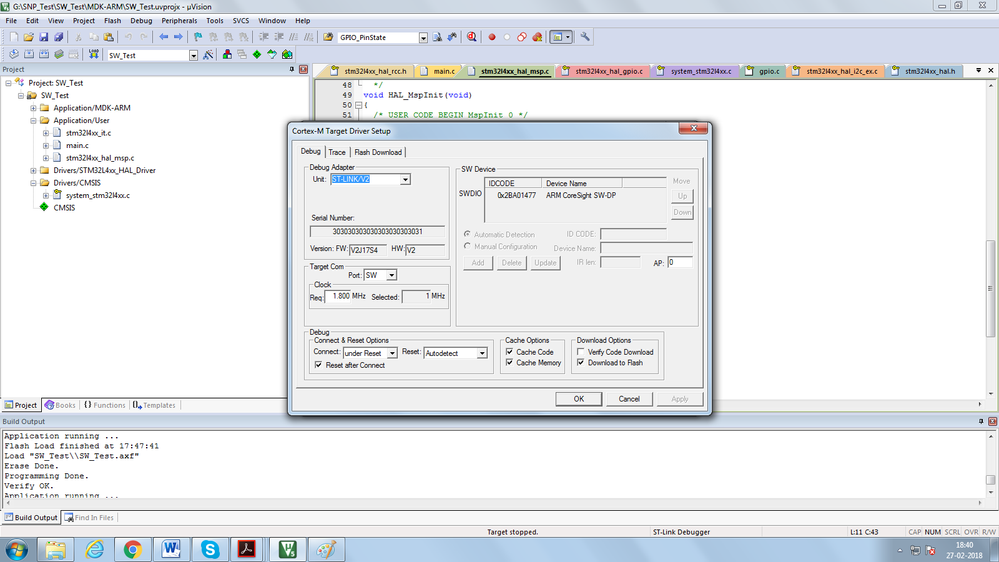Screen dimensions: 999x562
Task: Open the Peripherals menu
Action: coord(179,20)
